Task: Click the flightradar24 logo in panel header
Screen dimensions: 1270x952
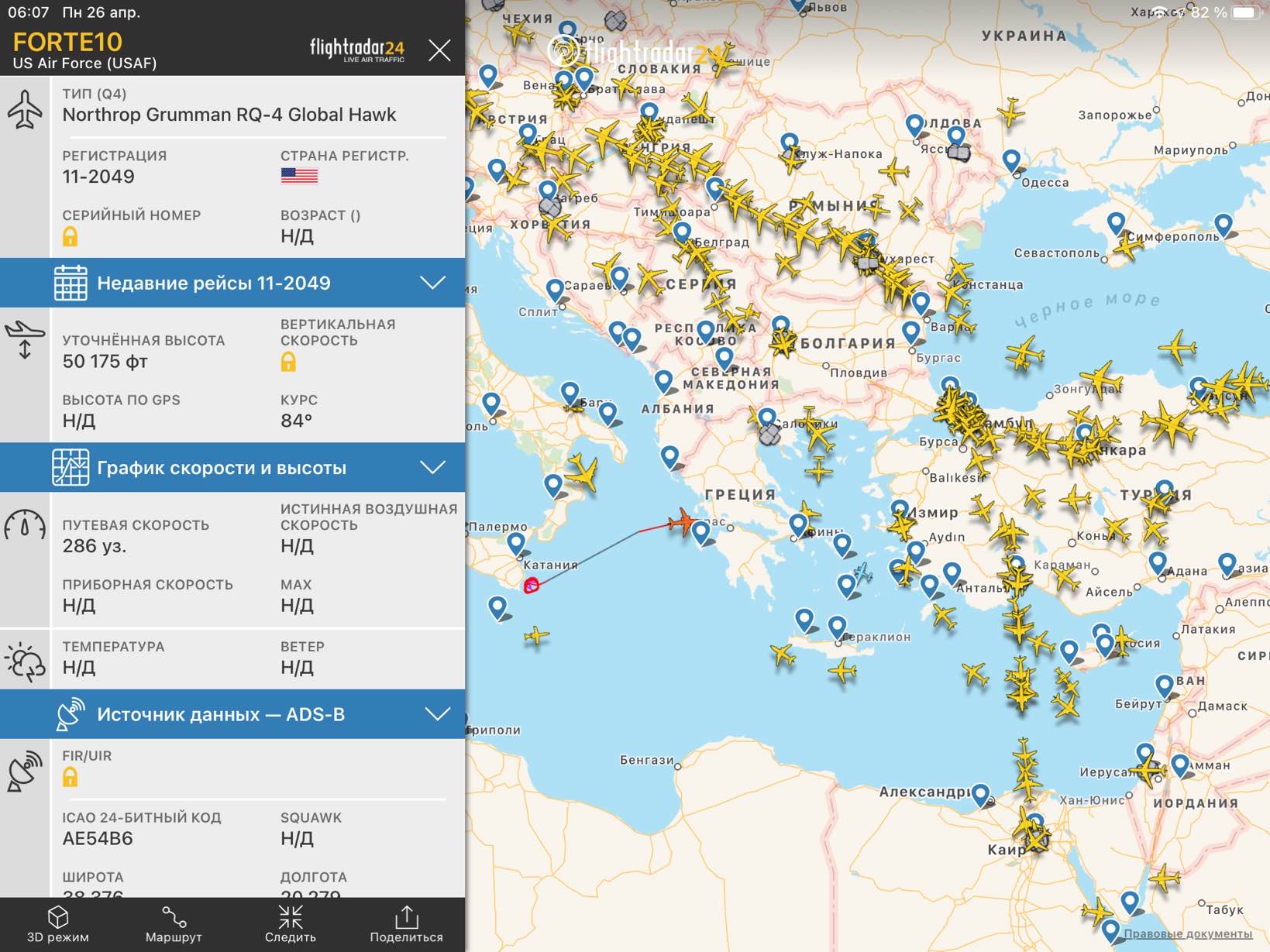Action: point(357,50)
